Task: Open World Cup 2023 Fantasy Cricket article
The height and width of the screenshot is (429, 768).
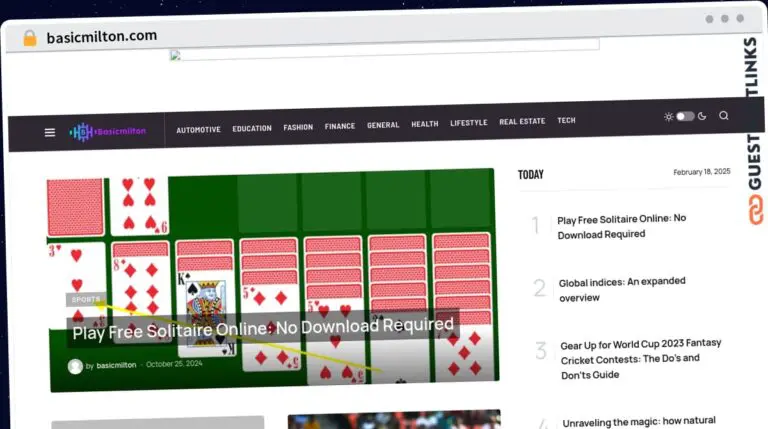Action: click(x=640, y=358)
